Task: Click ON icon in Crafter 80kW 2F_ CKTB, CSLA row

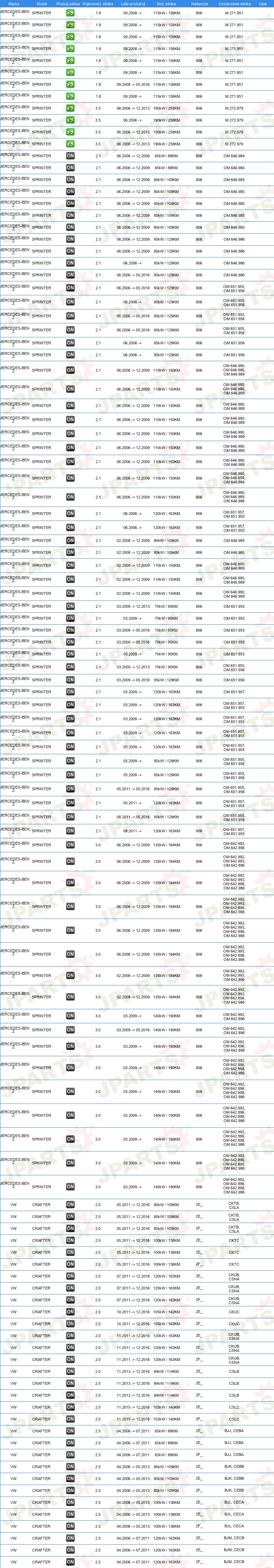Action: (70, 1228)
